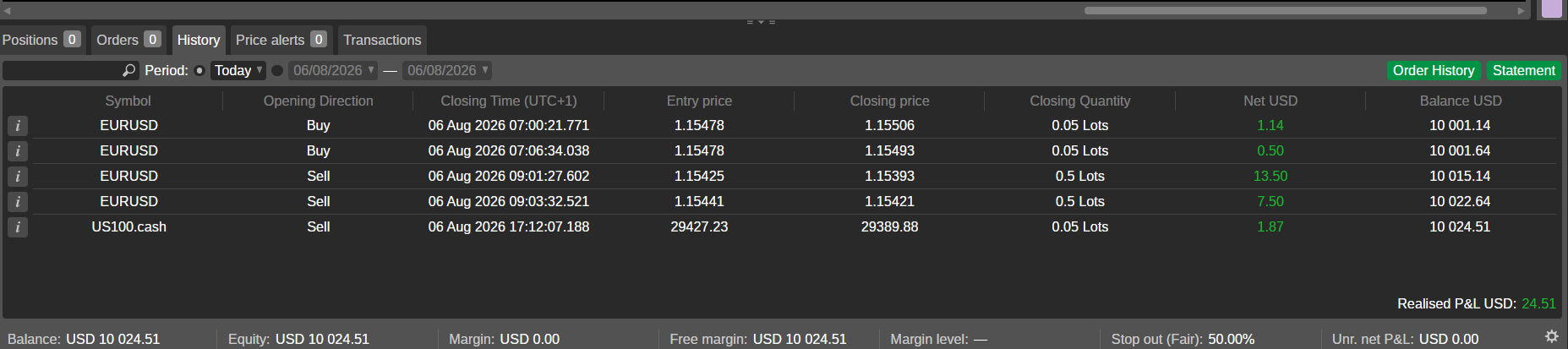Open info for first EURUSD Buy trade

click(18, 126)
